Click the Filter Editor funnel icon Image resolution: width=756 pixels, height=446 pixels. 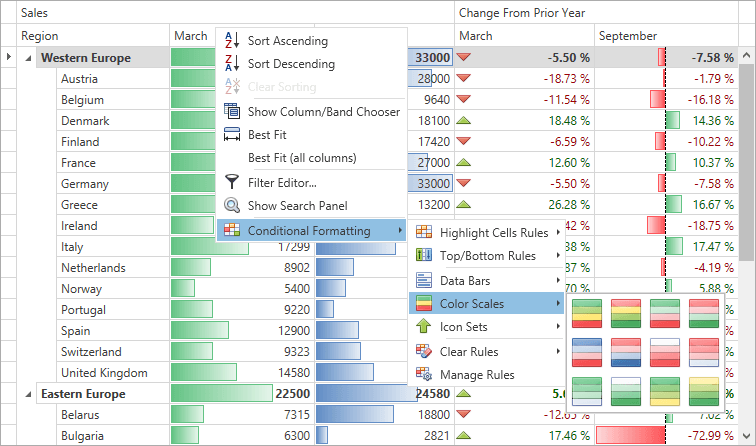(232, 182)
